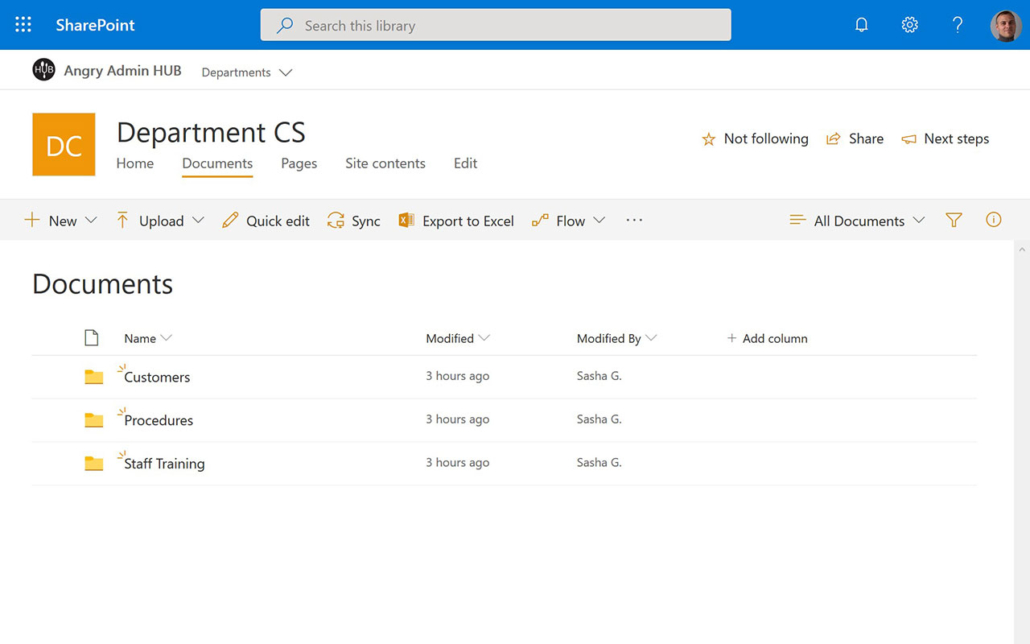The height and width of the screenshot is (644, 1030).
Task: Click the Excel icon in the toolbar
Action: (407, 220)
